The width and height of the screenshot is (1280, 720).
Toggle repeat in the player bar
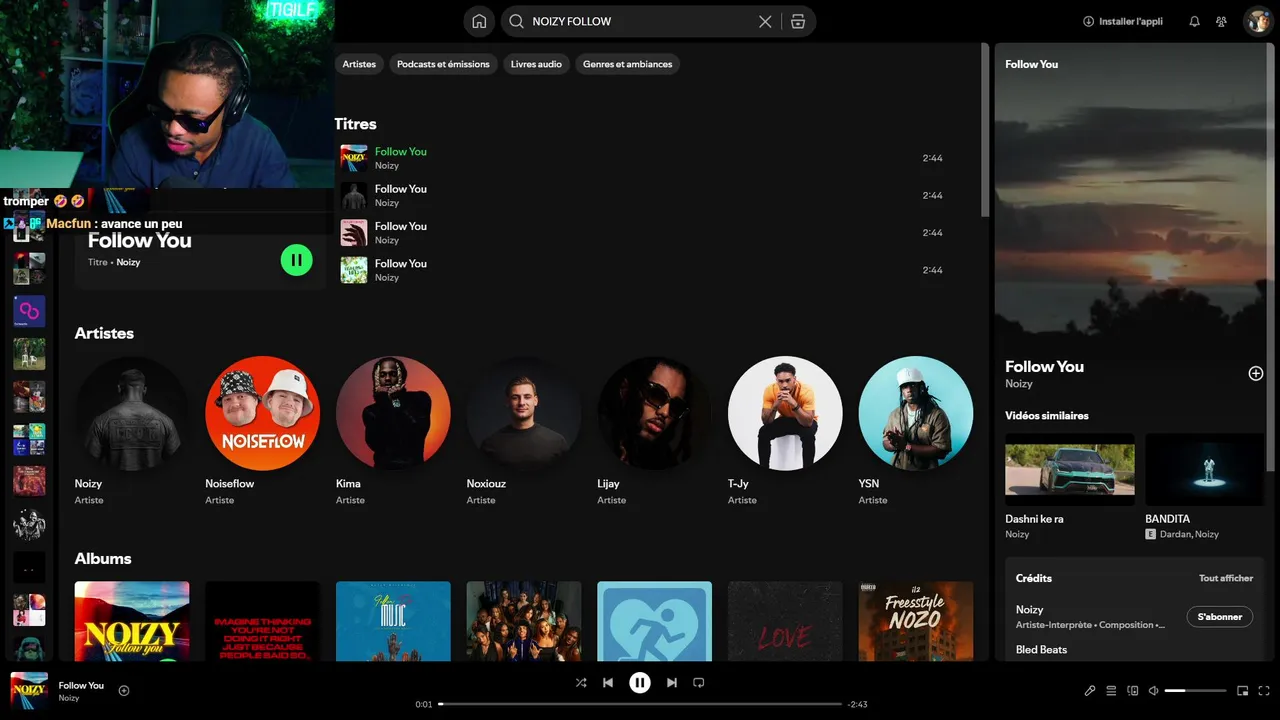(x=699, y=683)
